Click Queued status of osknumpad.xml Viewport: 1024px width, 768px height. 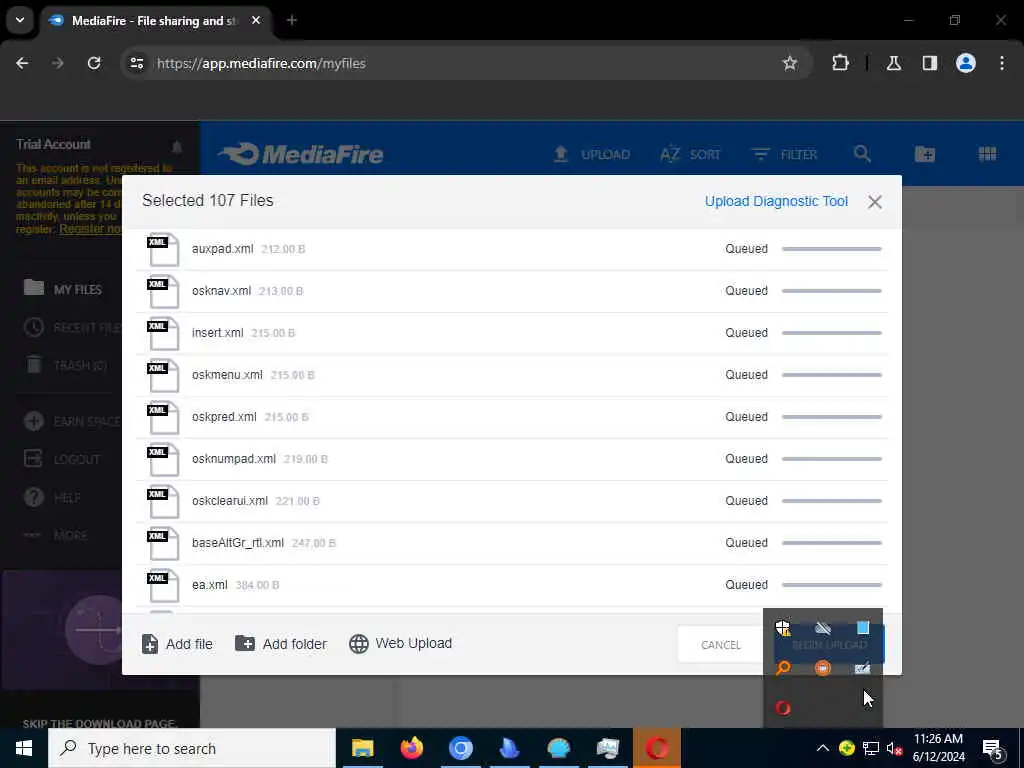[x=746, y=458]
